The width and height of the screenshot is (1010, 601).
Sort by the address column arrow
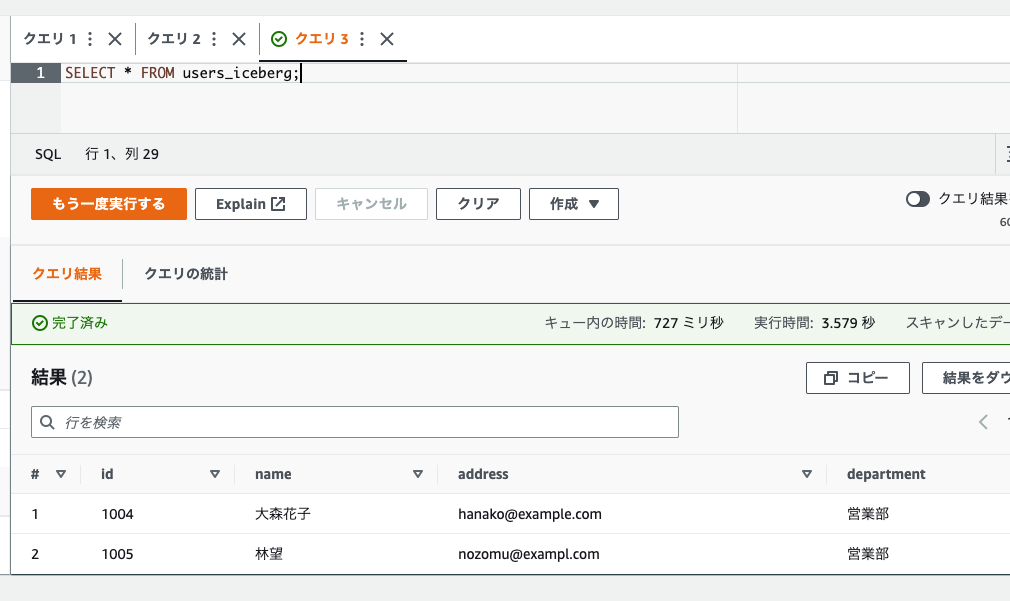pos(806,474)
